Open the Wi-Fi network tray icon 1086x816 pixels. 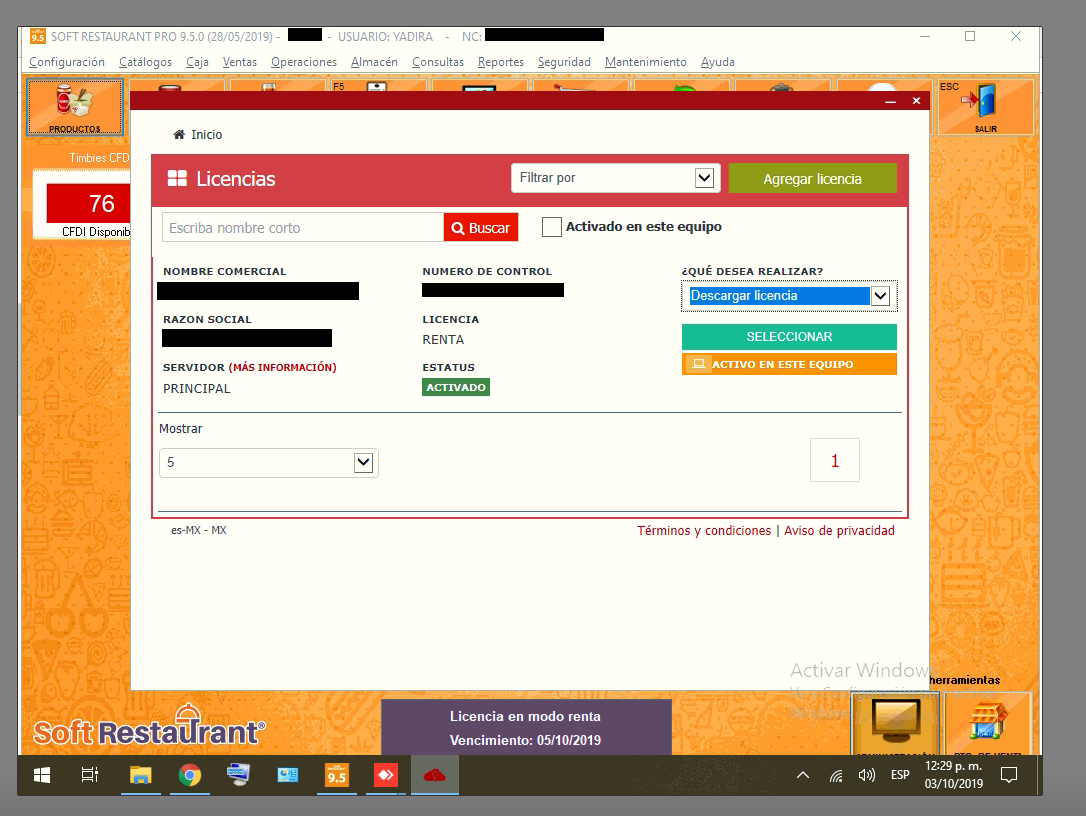pyautogui.click(x=836, y=776)
